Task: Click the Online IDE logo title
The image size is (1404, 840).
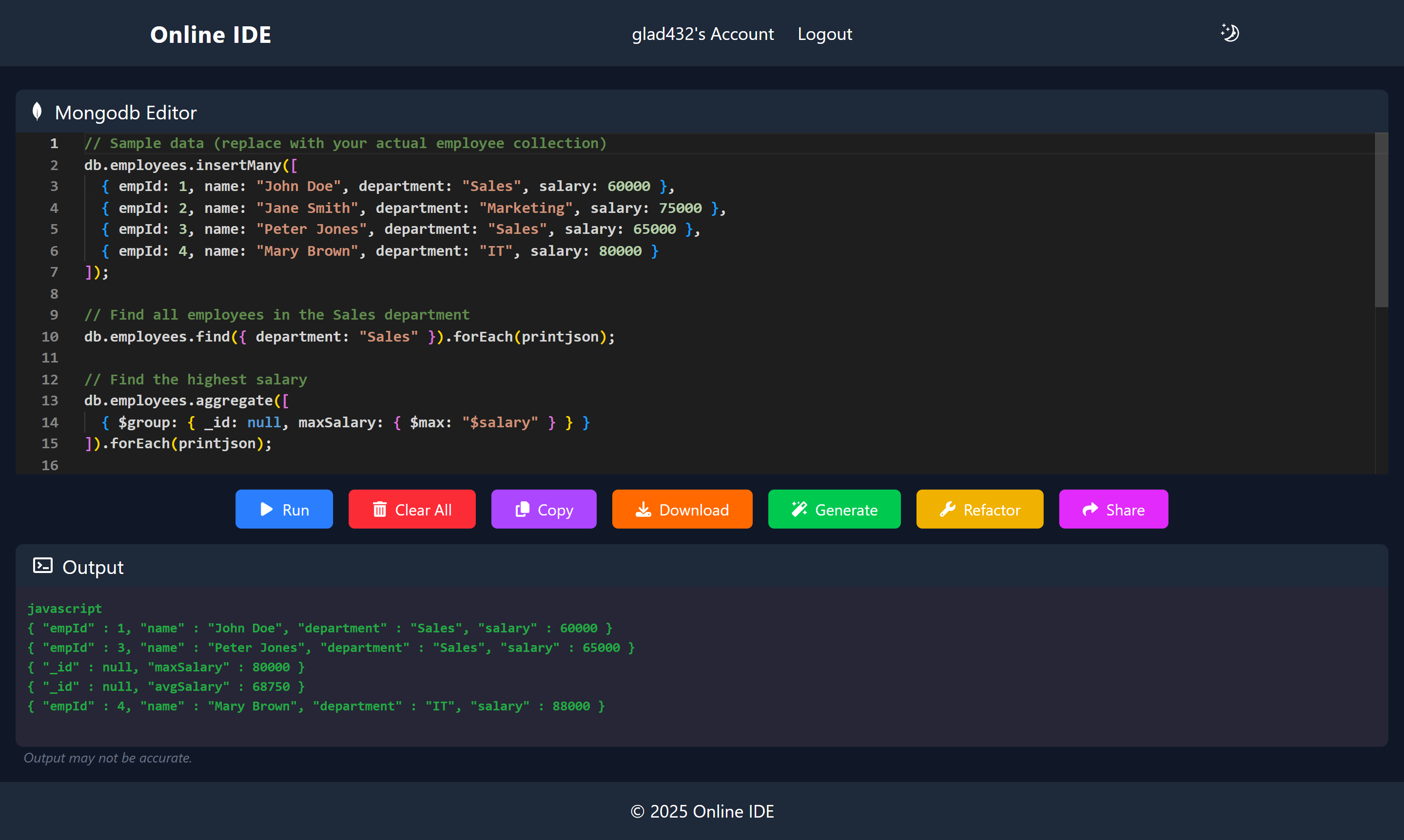Action: point(211,35)
